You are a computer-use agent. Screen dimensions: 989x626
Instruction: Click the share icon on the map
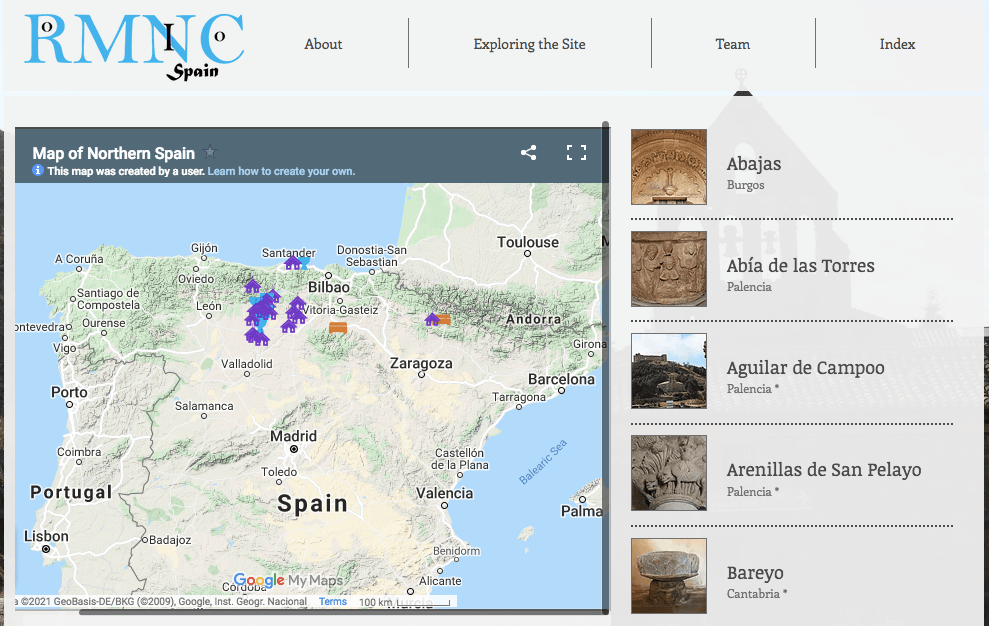[x=528, y=153]
